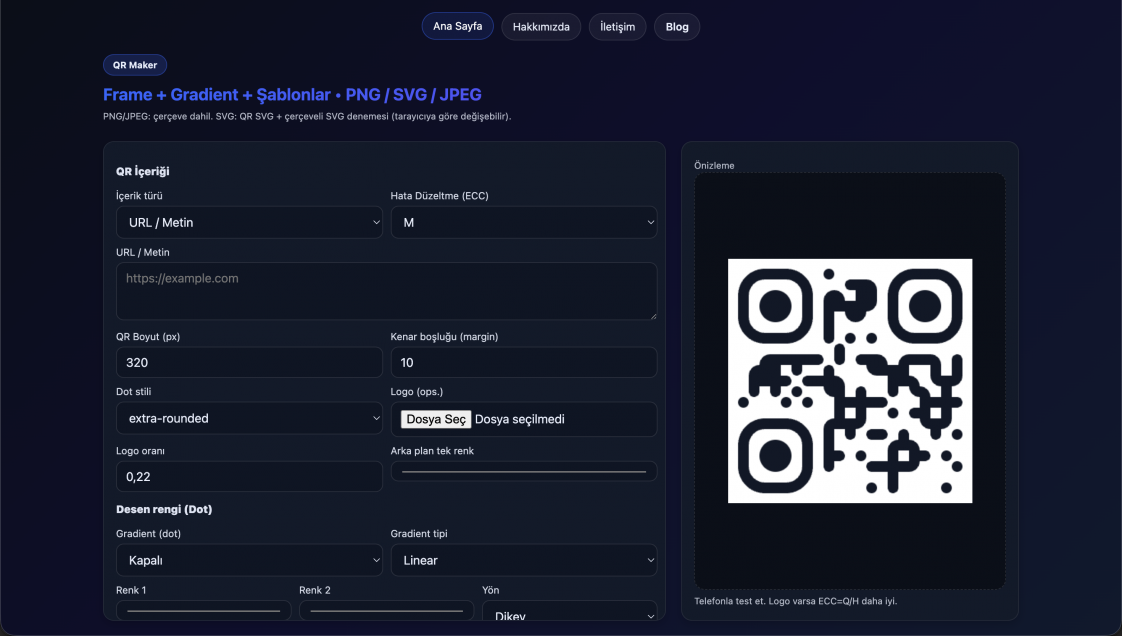Click the Logo oranı input
The height and width of the screenshot is (636, 1122).
249,476
